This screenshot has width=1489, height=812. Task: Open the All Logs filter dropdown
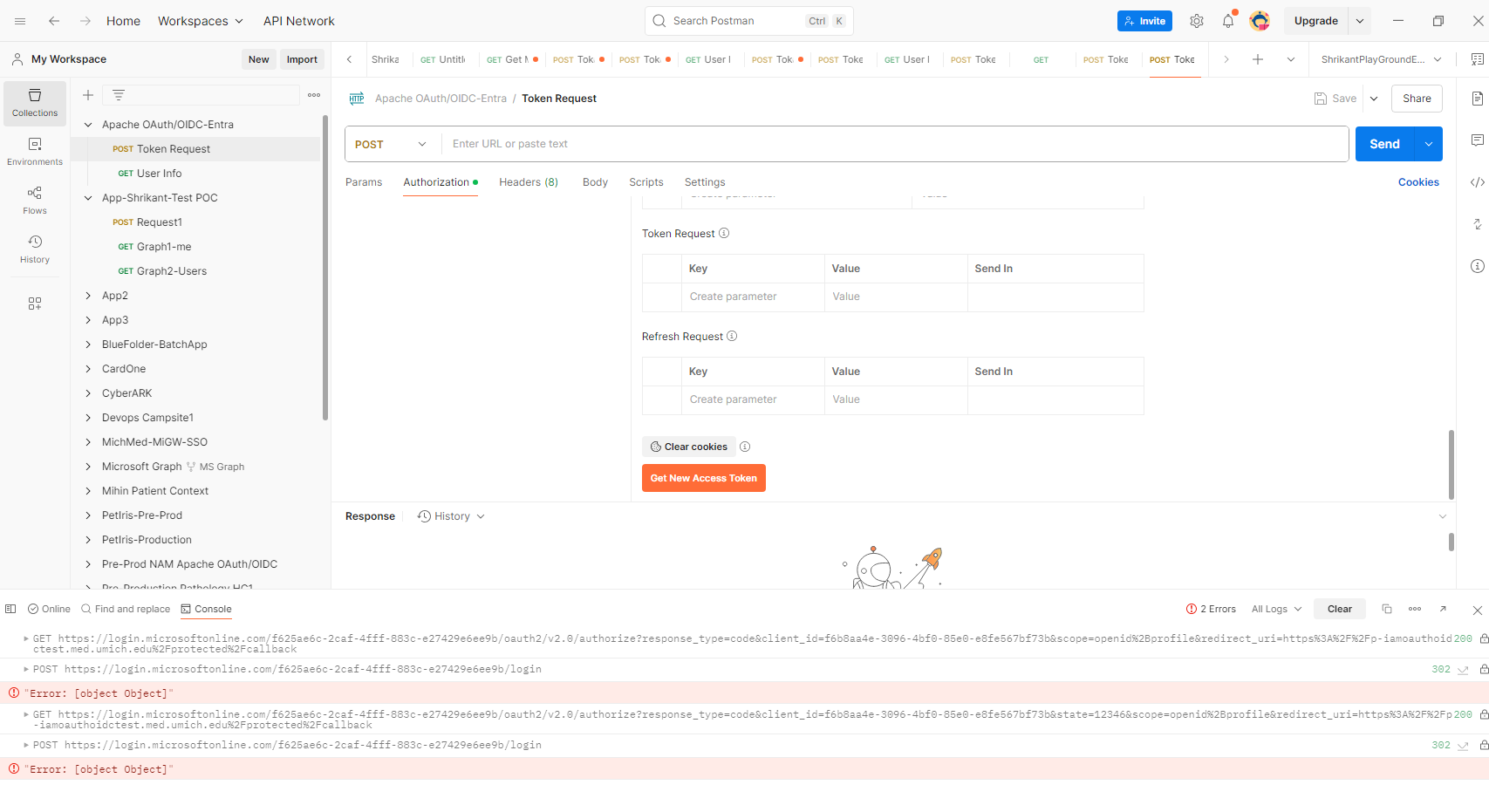(x=1276, y=609)
